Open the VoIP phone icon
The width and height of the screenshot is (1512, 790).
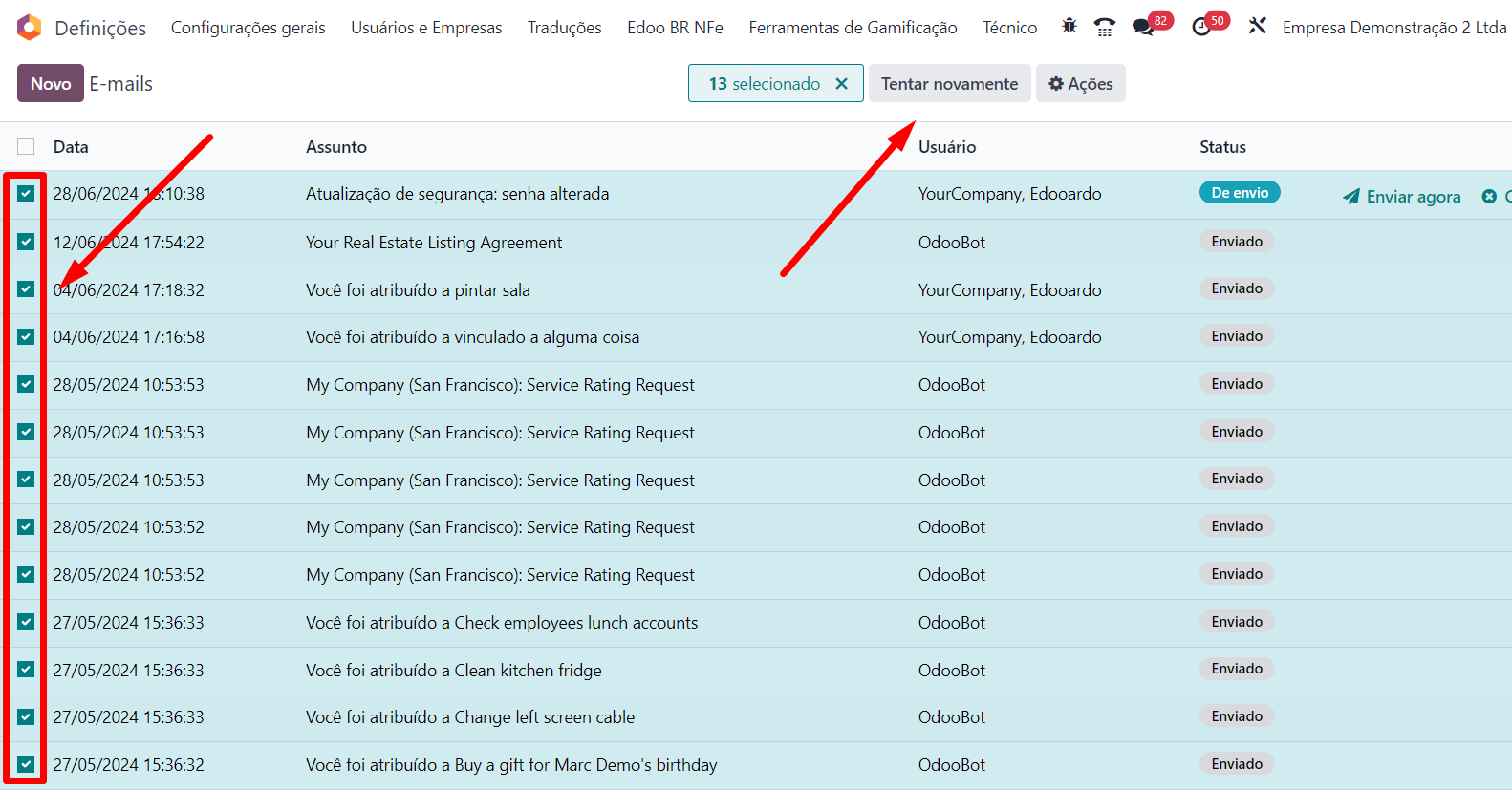click(x=1105, y=28)
